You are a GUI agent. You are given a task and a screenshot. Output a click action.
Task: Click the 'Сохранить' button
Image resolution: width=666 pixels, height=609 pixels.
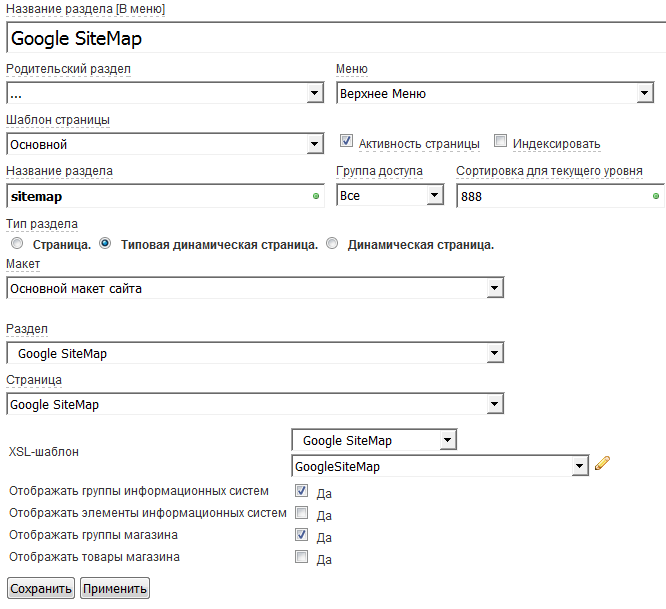[41, 588]
